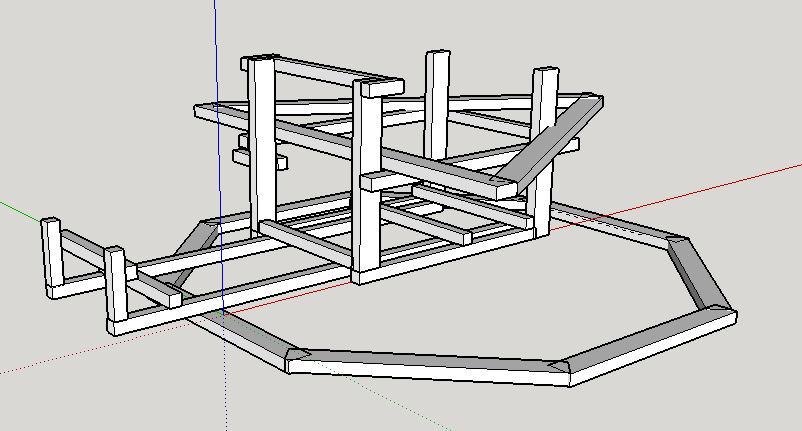Select the long bottom runner at front left
Image resolution: width=802 pixels, height=431 pixels.
(230, 298)
